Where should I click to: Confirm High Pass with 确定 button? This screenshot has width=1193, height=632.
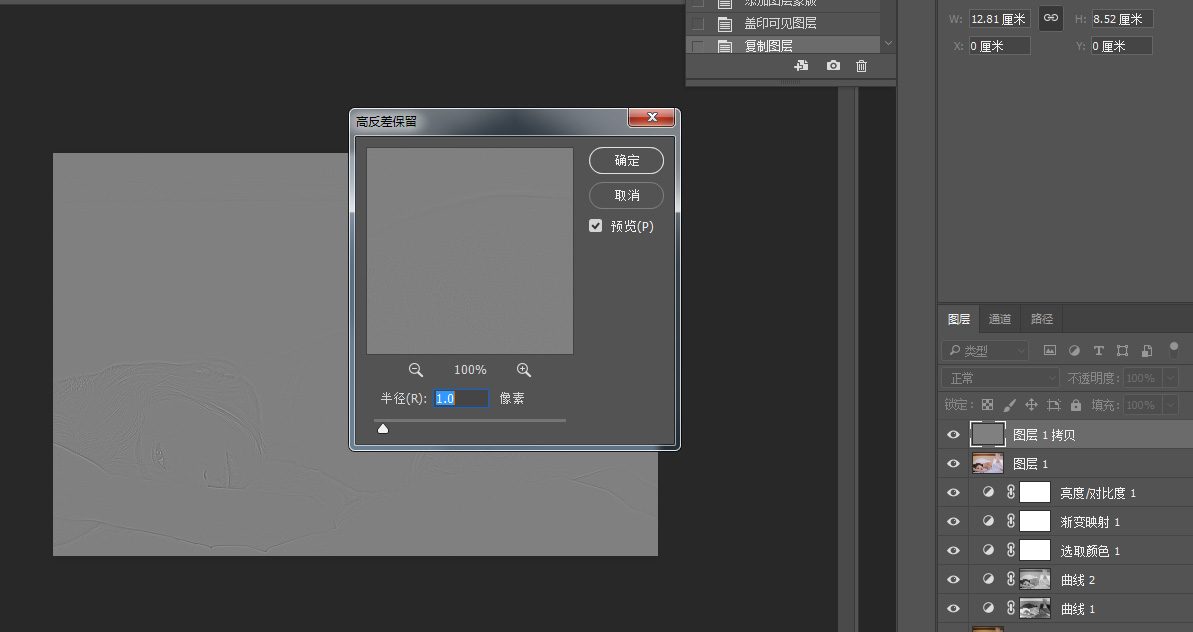626,160
